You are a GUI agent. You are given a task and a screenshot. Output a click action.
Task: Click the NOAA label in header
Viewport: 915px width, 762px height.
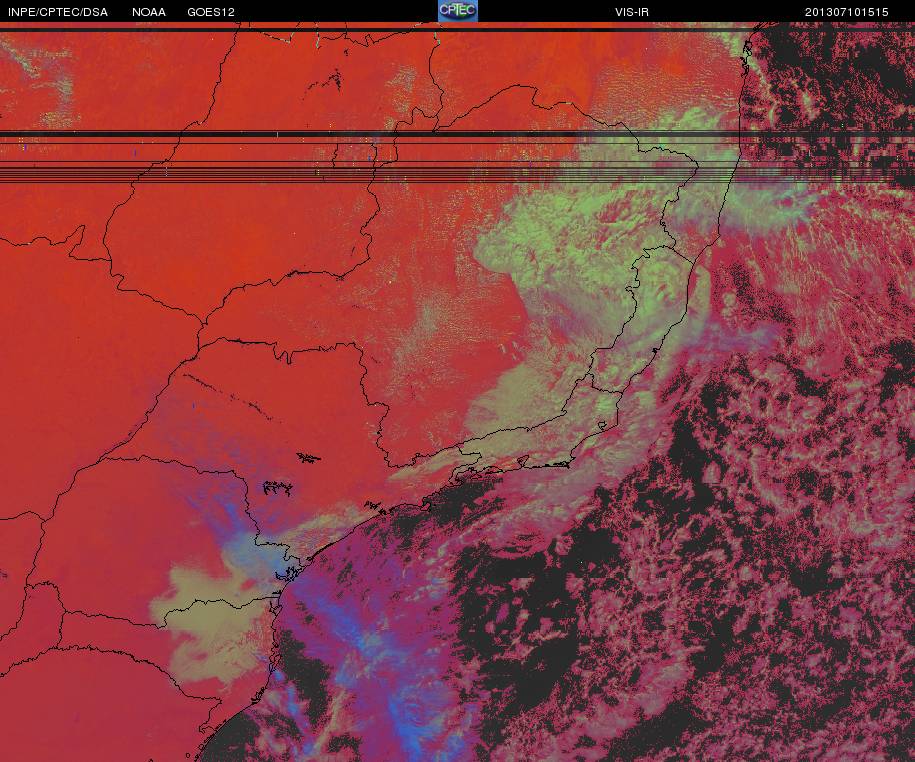(149, 12)
